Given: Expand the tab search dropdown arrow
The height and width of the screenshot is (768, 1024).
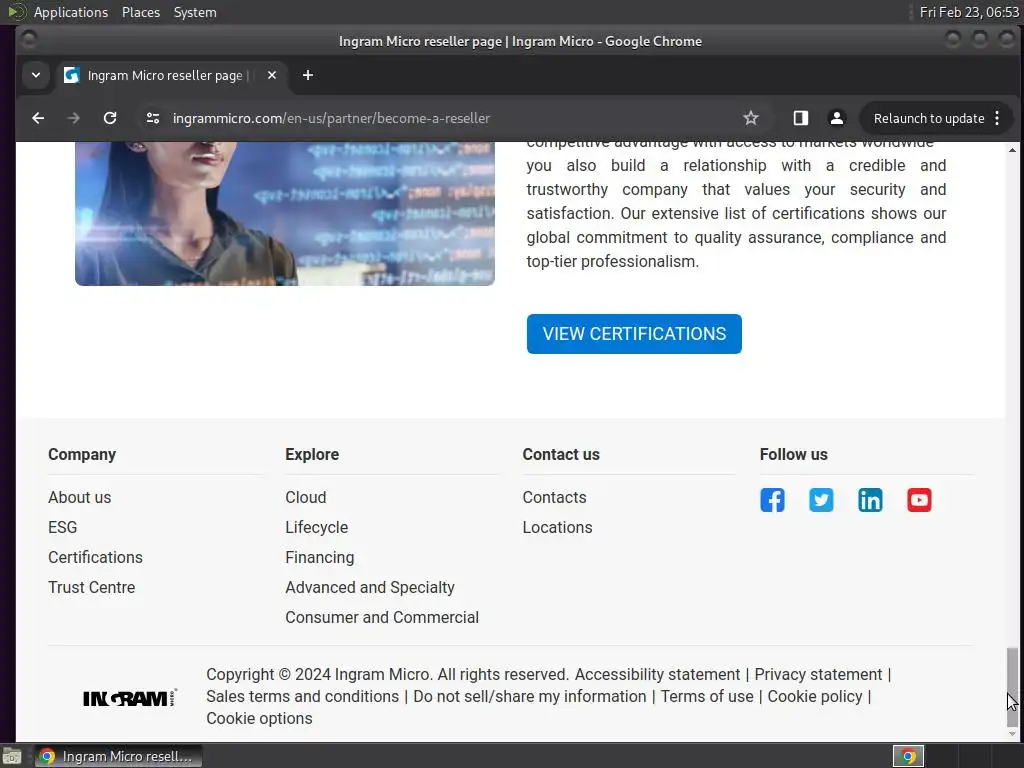Looking at the screenshot, I should pyautogui.click(x=36, y=75).
